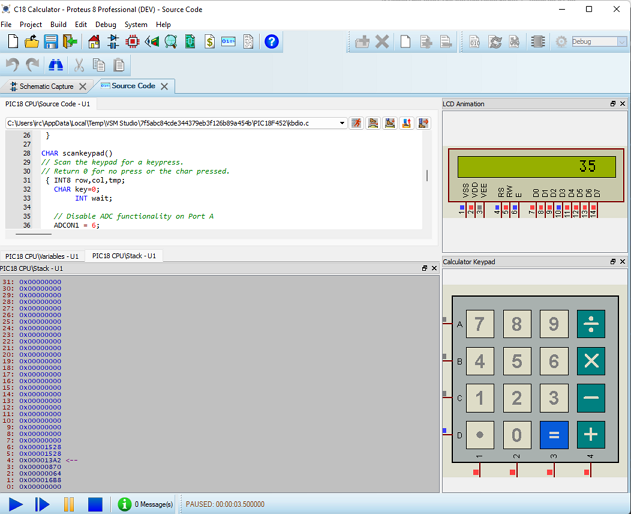Open the Debug menu
The width and height of the screenshot is (631, 514).
tap(105, 24)
